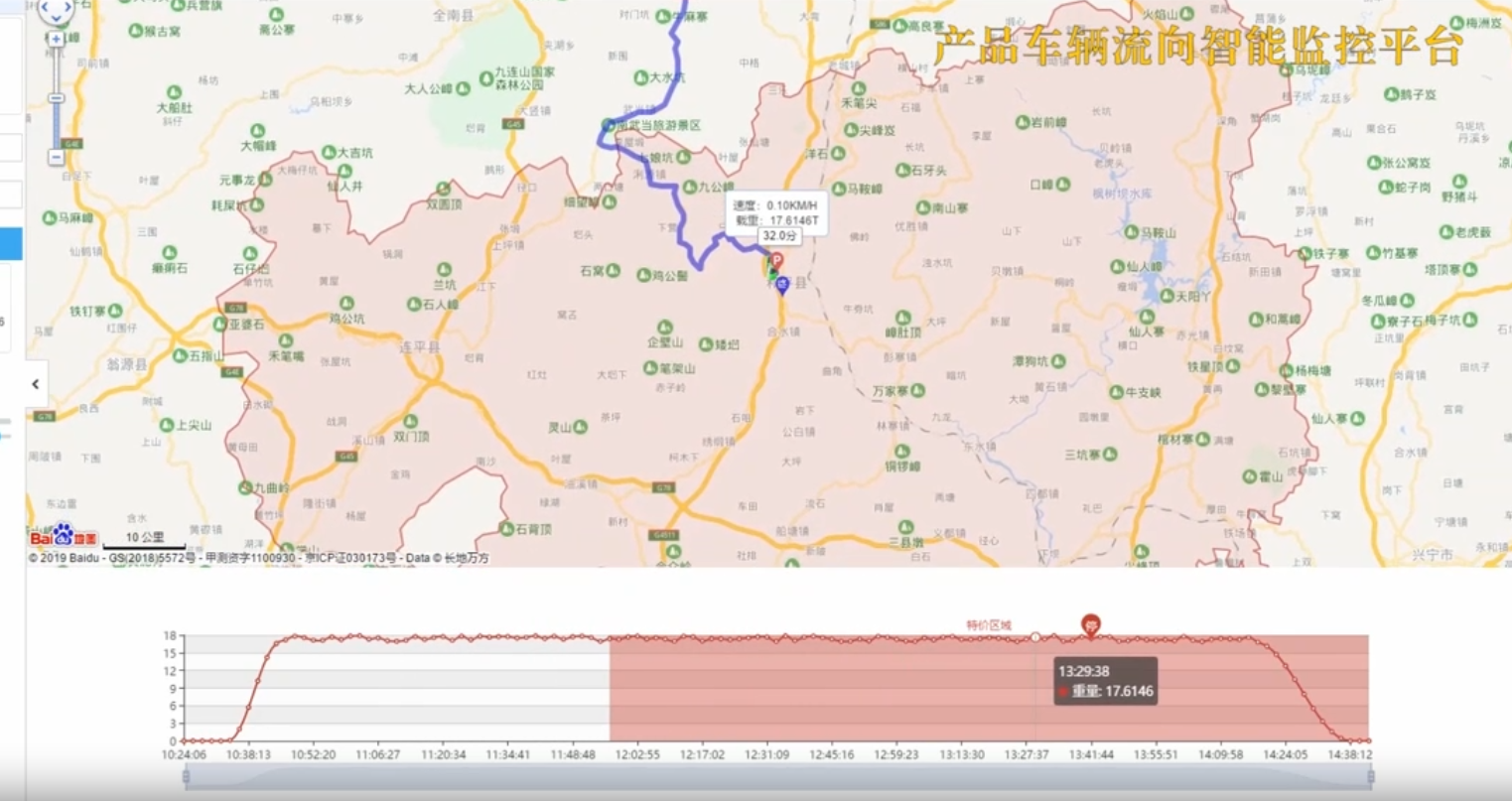This screenshot has height=801, width=1512.
Task: Click the map zoom in plus button
Action: pos(56,39)
